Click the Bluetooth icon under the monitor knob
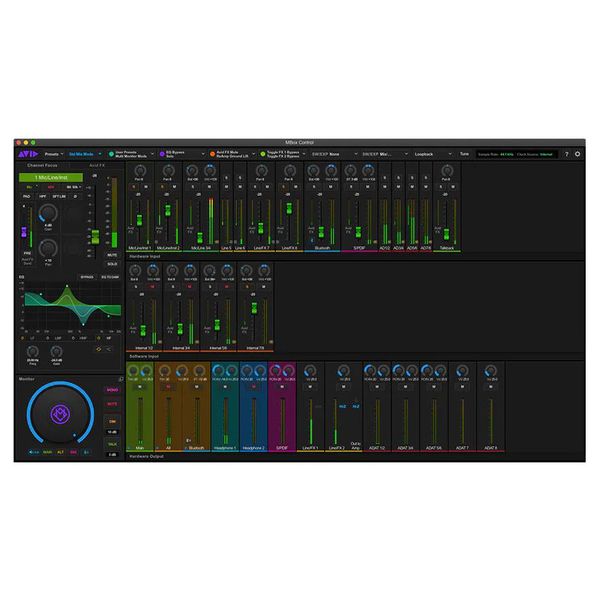This screenshot has height=600, width=600. [86, 452]
